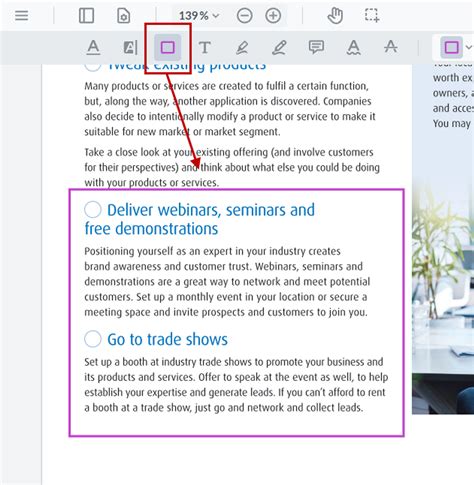Open the hamburger menu

coord(22,15)
